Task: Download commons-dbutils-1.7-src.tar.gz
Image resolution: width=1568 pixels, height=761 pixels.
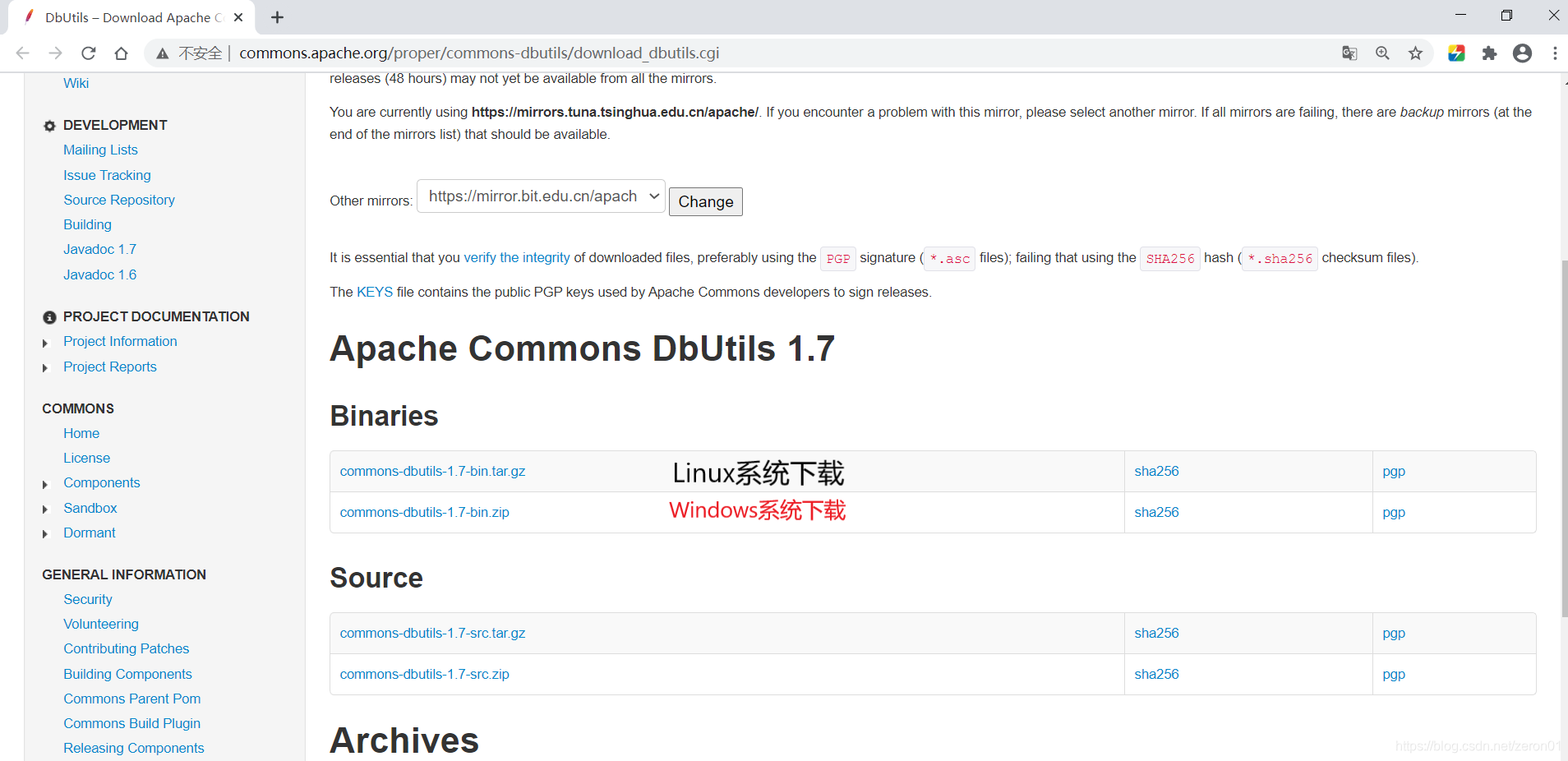Action: pos(432,633)
